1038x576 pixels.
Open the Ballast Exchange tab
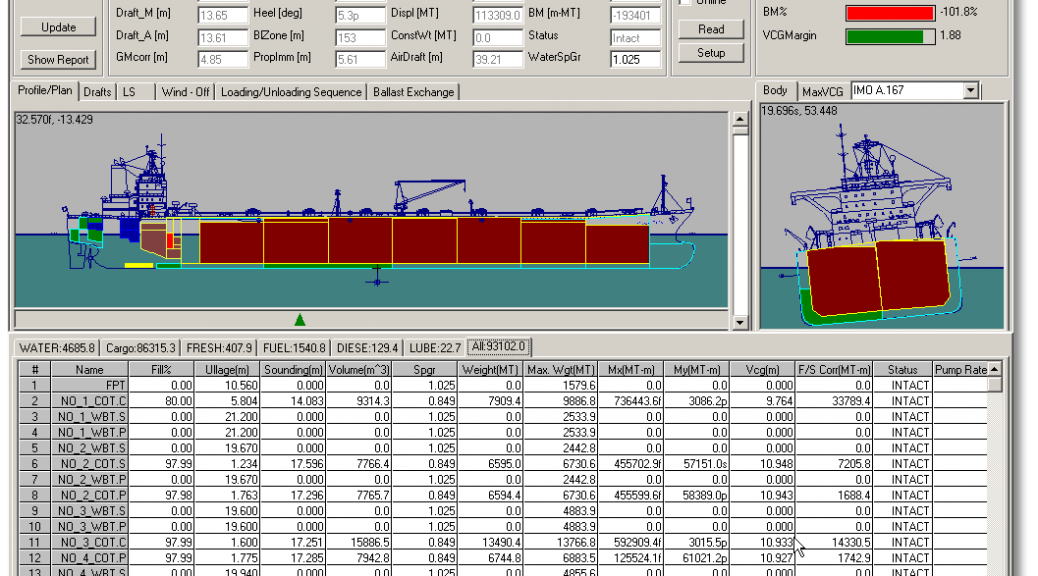[414, 92]
